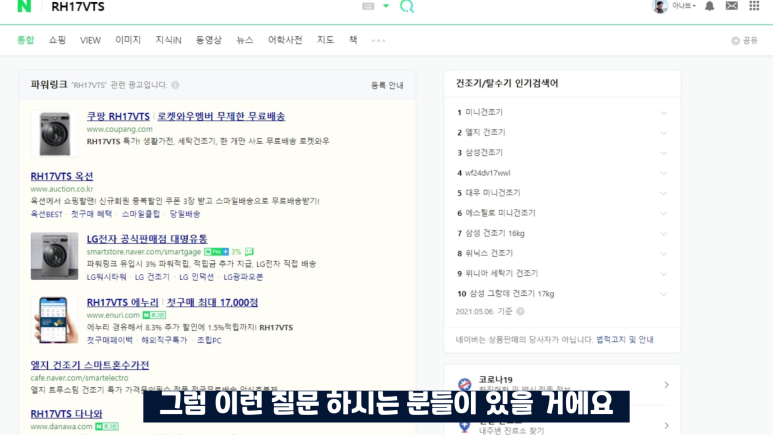Open the on-screen keyboard icon
Screen dimensions: 773x435
tap(368, 6)
